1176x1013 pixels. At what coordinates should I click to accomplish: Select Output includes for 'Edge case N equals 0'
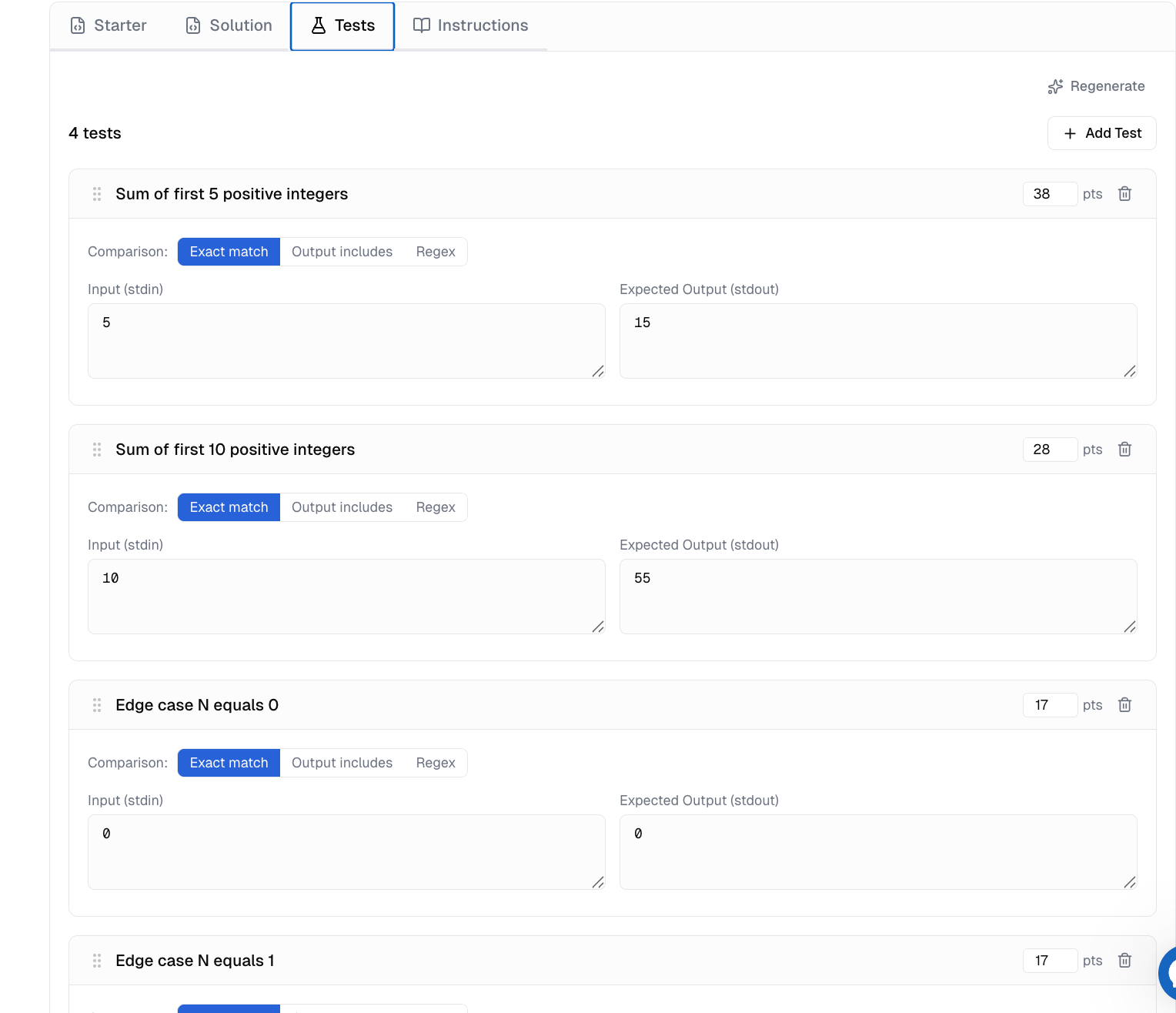coord(342,763)
